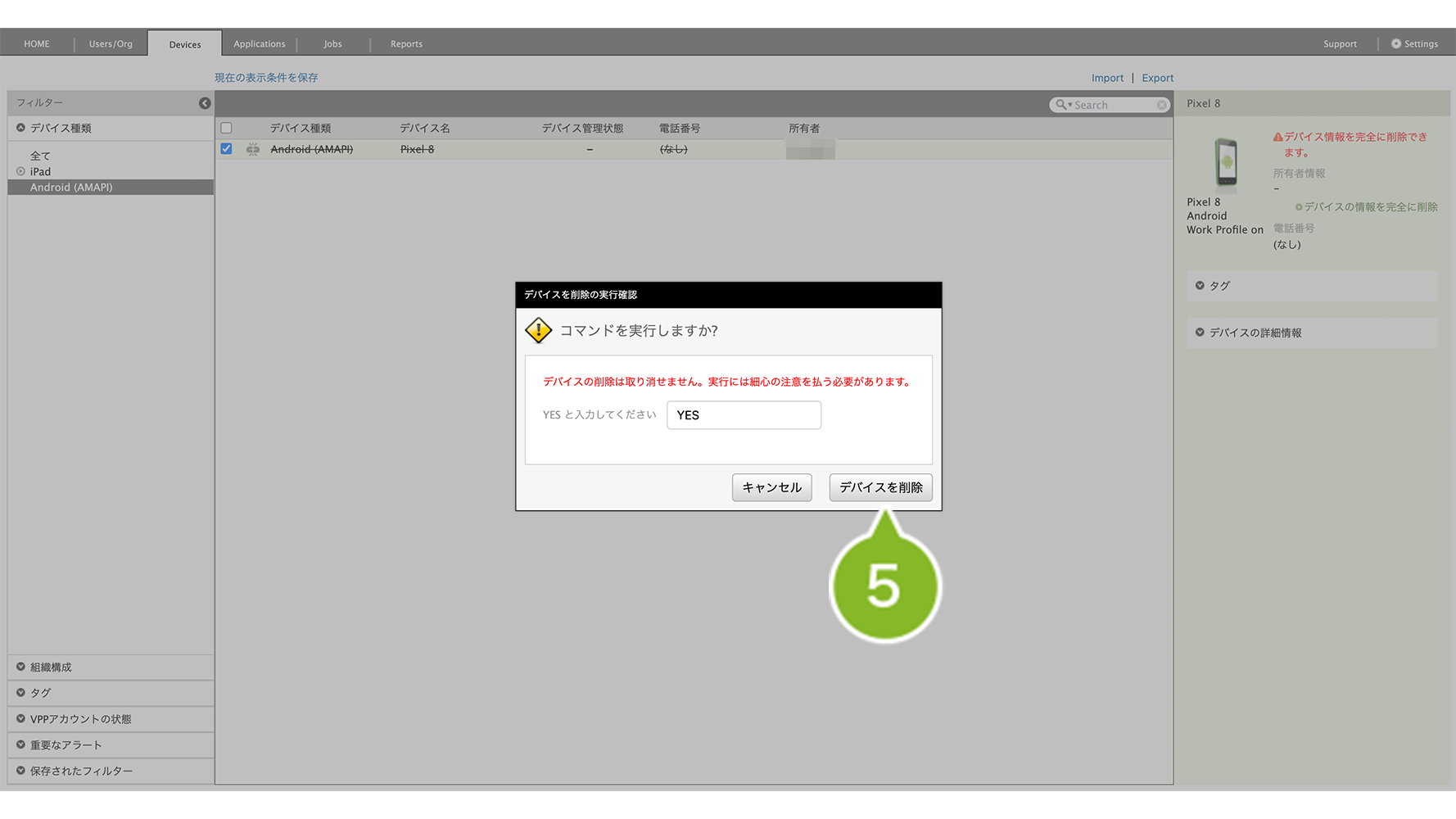
Task: Sort by デバイス名 column header
Action: (x=424, y=129)
